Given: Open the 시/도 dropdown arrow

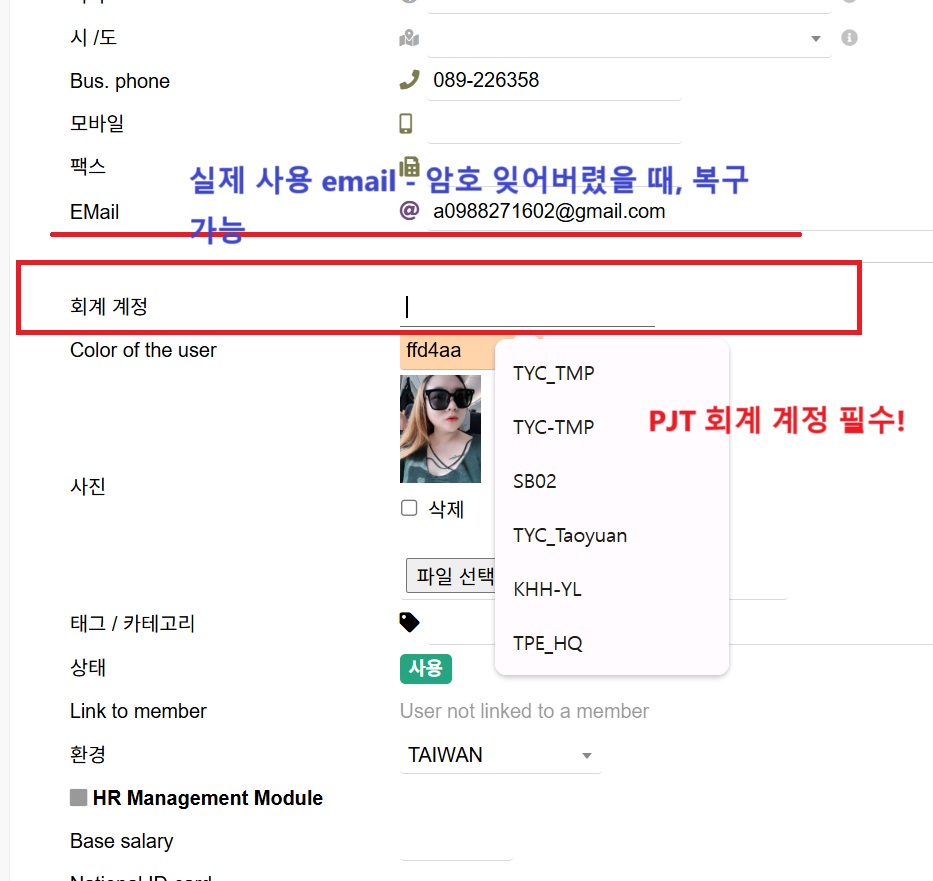Looking at the screenshot, I should [815, 39].
